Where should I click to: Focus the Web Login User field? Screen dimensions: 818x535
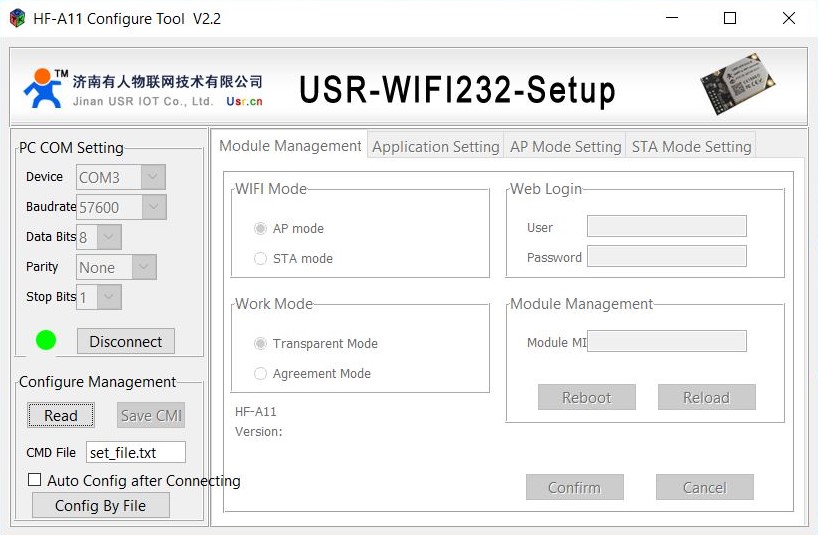coord(667,226)
